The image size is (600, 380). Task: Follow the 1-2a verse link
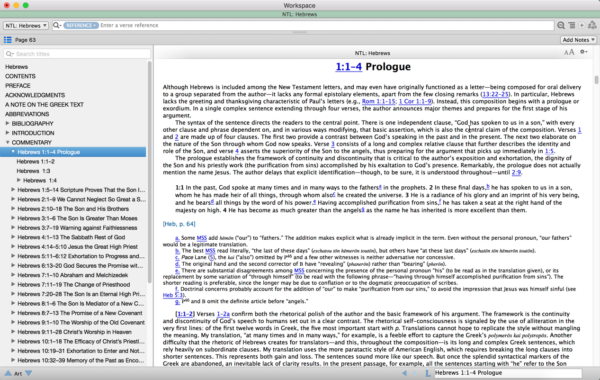223,314
